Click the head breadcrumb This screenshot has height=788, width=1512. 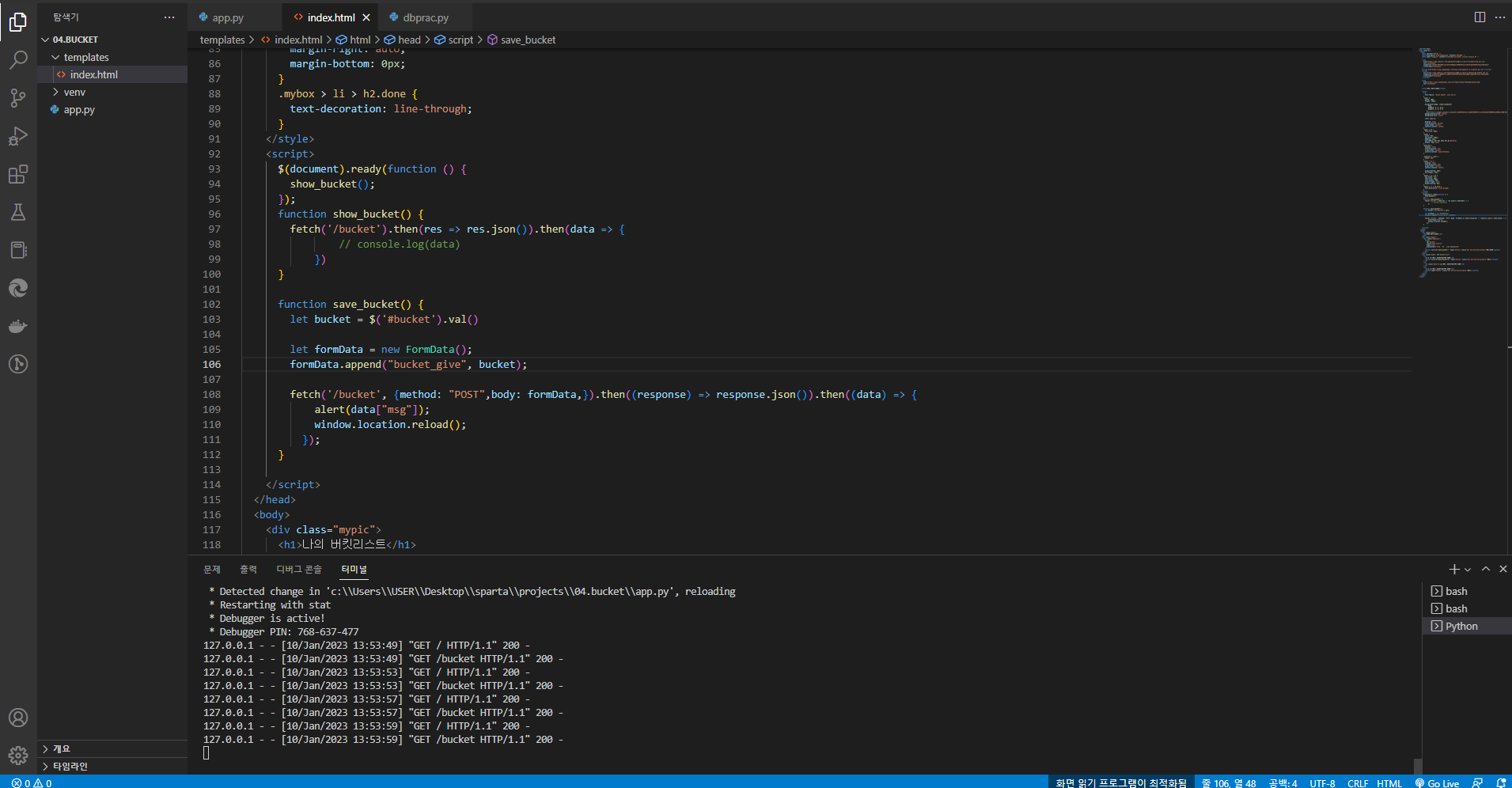pos(403,40)
